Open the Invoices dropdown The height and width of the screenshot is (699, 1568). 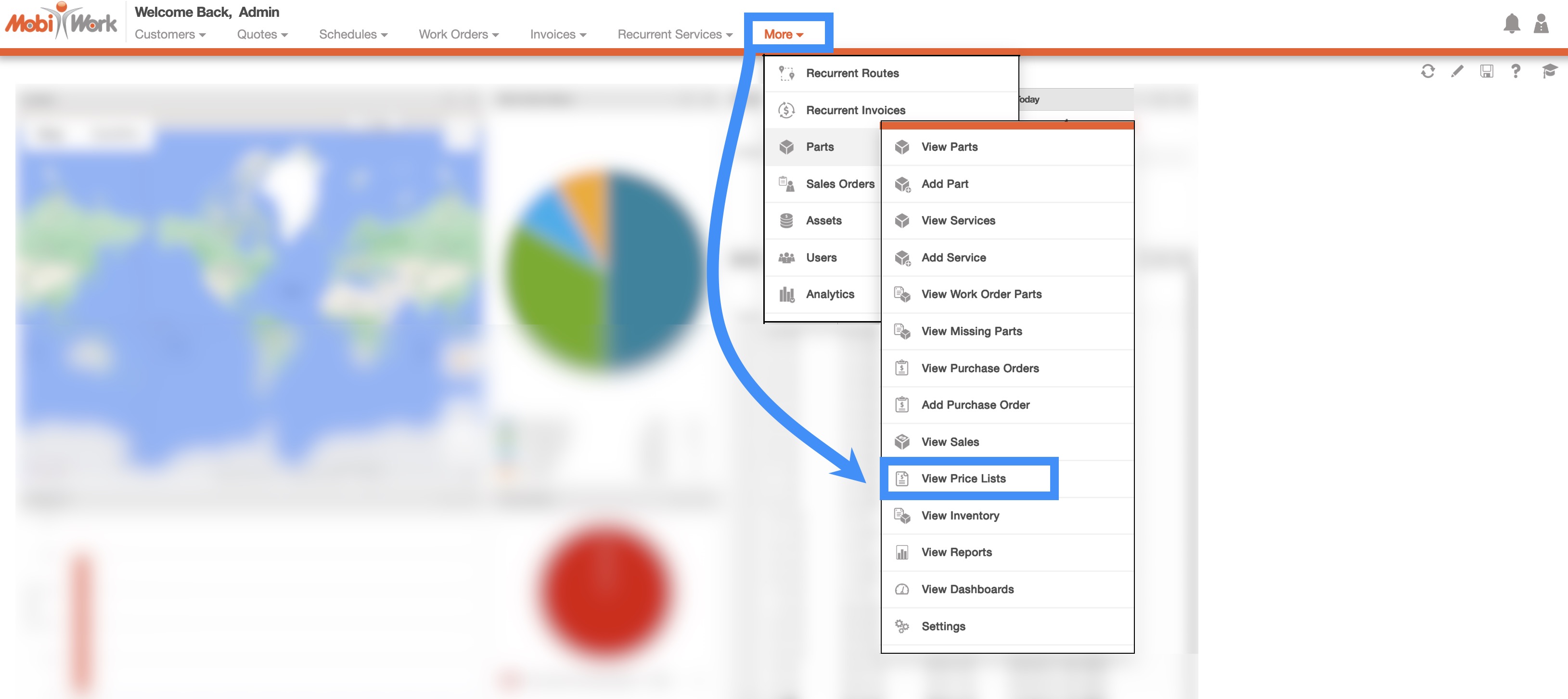[x=558, y=35]
